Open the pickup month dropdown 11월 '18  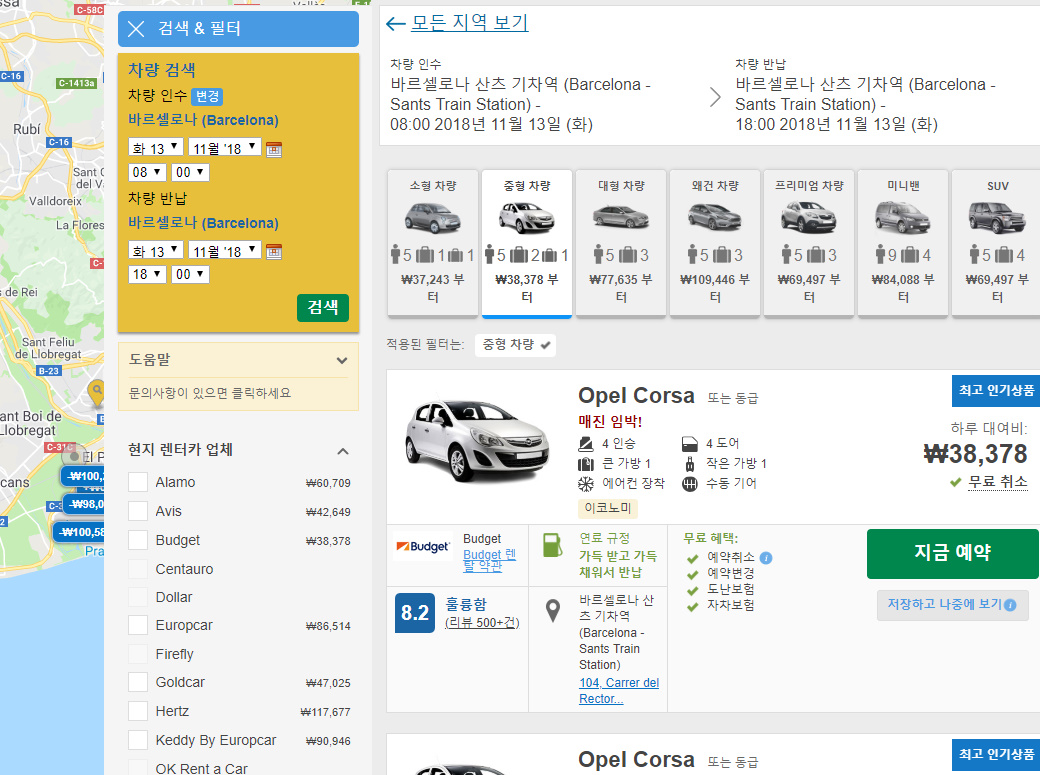point(225,147)
